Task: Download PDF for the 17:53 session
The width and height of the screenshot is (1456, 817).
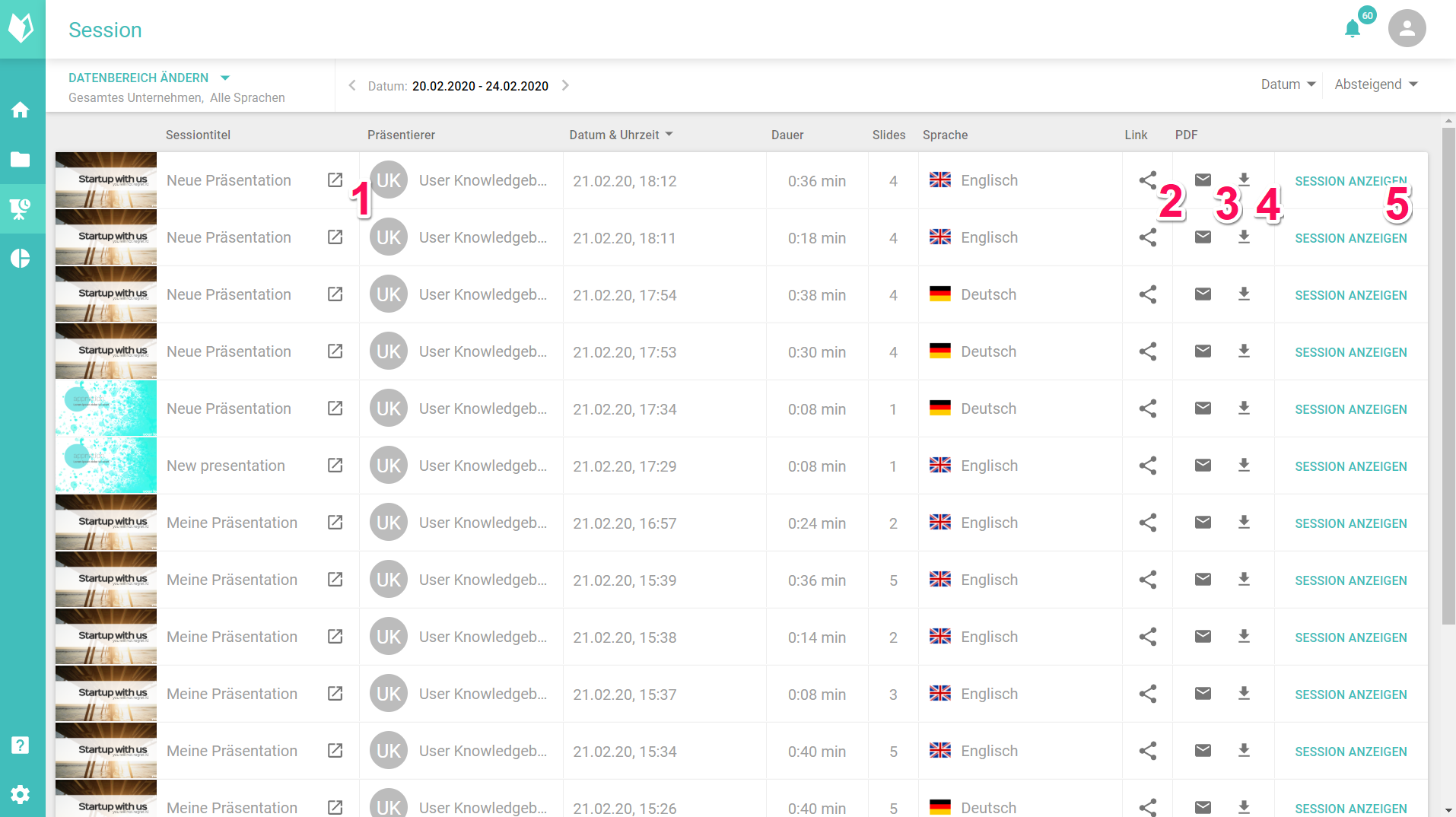Action: coord(1244,351)
